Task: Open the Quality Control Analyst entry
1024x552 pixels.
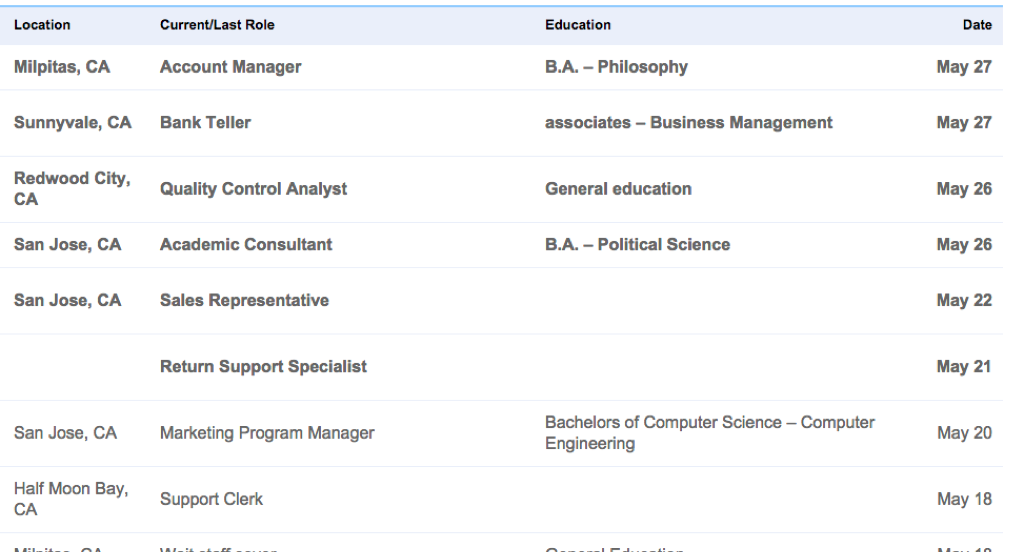Action: point(253,189)
